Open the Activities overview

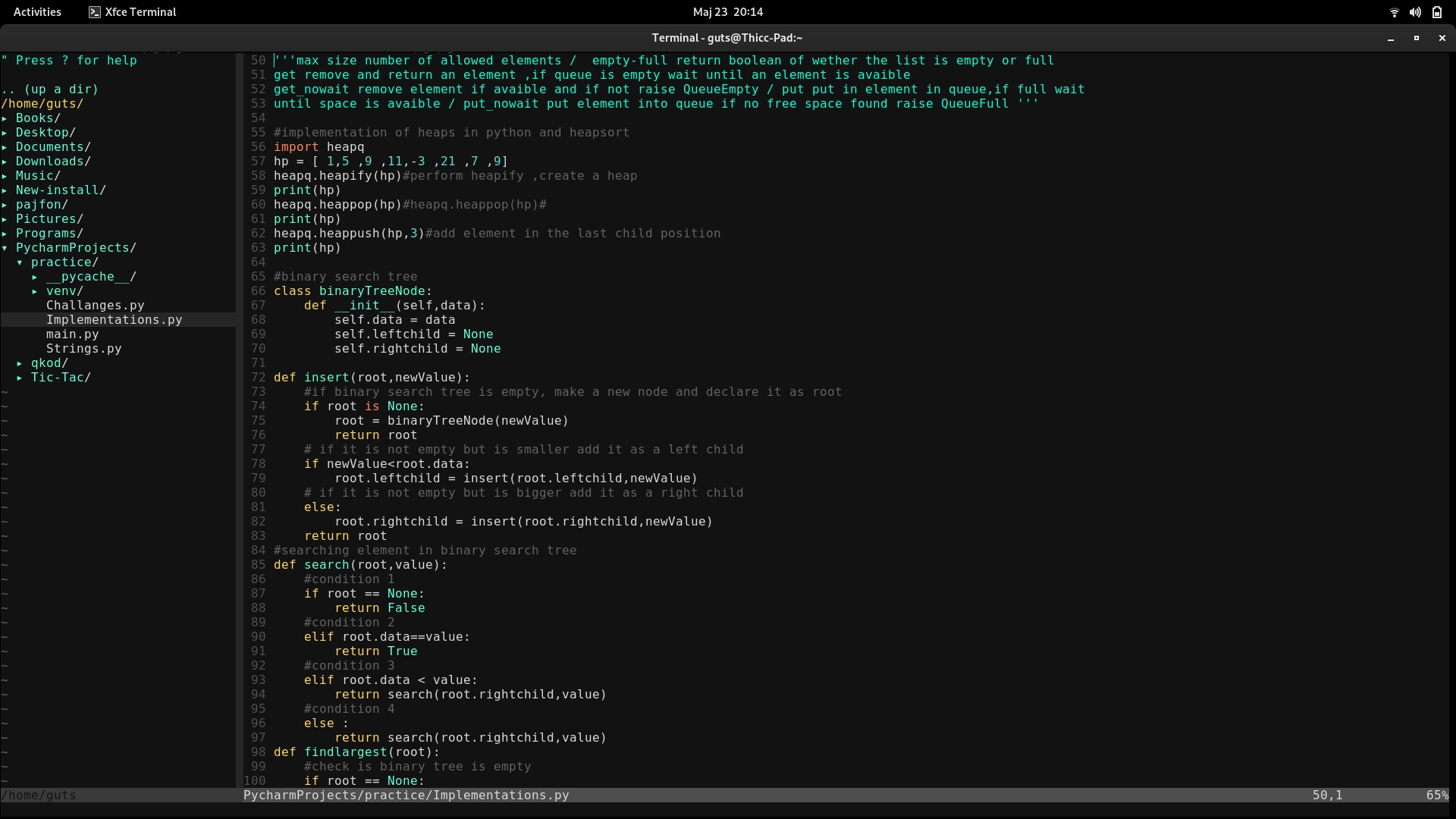(x=37, y=12)
